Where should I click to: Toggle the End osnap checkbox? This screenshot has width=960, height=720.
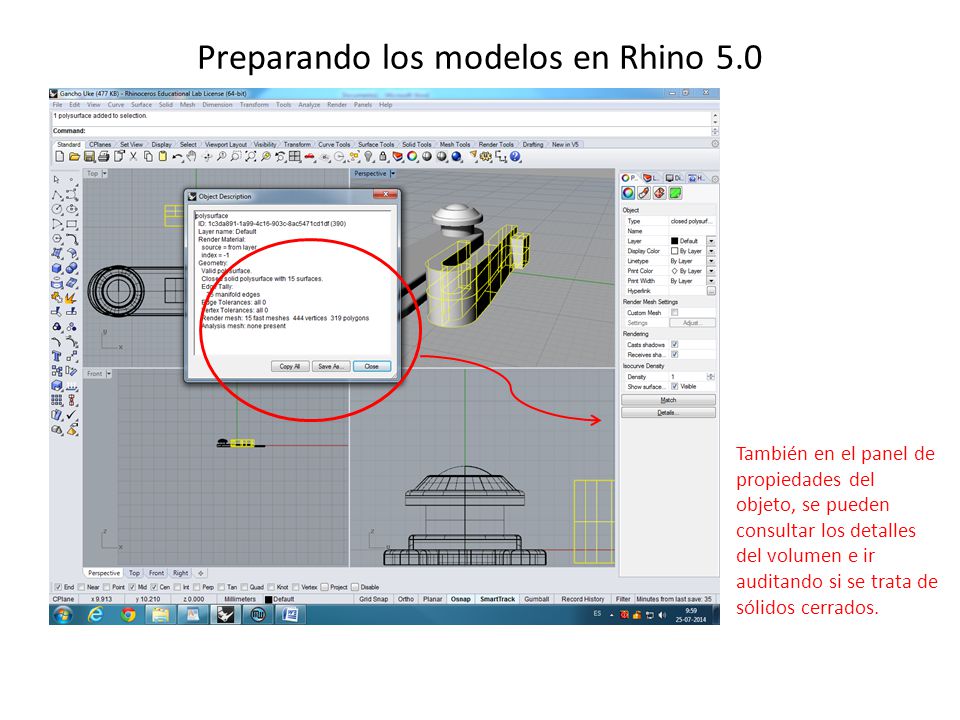(58, 587)
